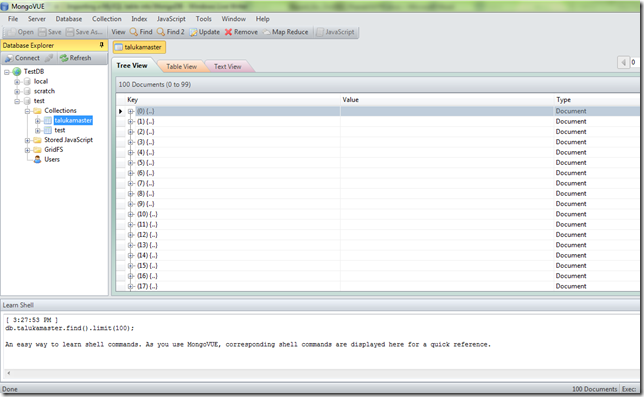Image resolution: width=644 pixels, height=397 pixels.
Task: Select the Collections folder
Action: point(60,111)
